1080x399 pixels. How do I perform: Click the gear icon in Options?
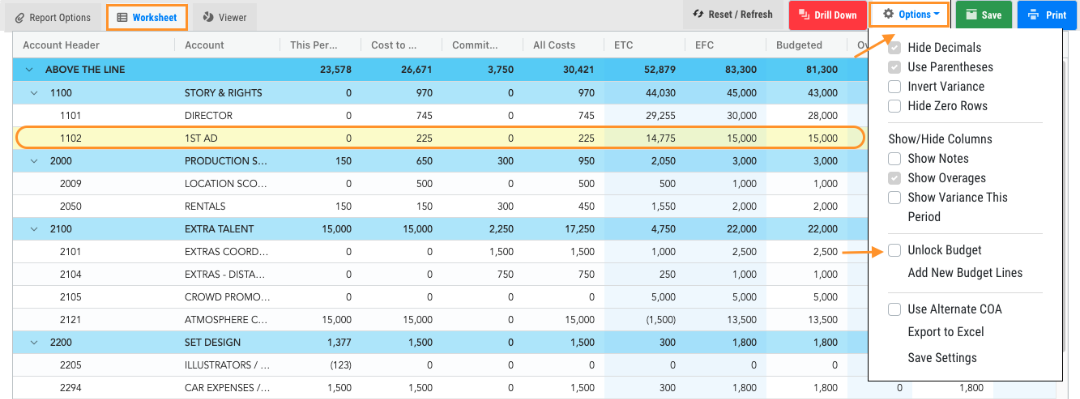click(x=889, y=14)
